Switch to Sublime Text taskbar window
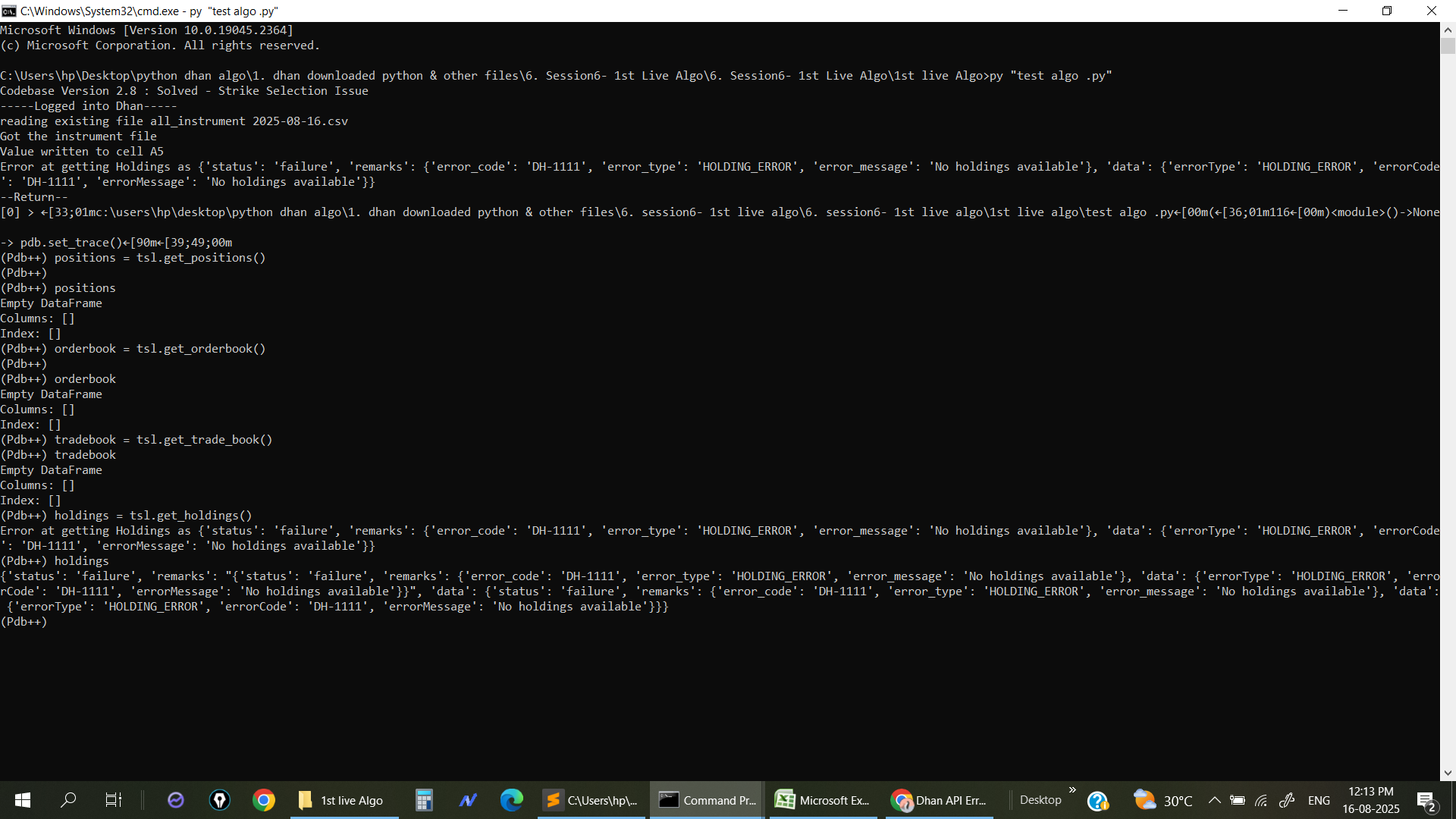Viewport: 1456px width, 819px height. pyautogui.click(x=591, y=800)
